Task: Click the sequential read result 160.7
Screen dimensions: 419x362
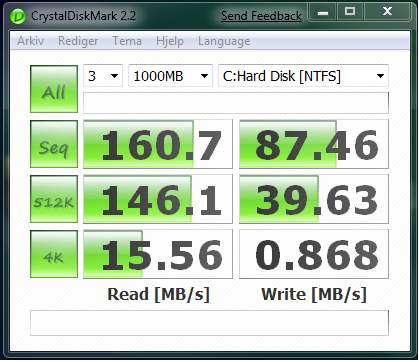Action: 158,144
